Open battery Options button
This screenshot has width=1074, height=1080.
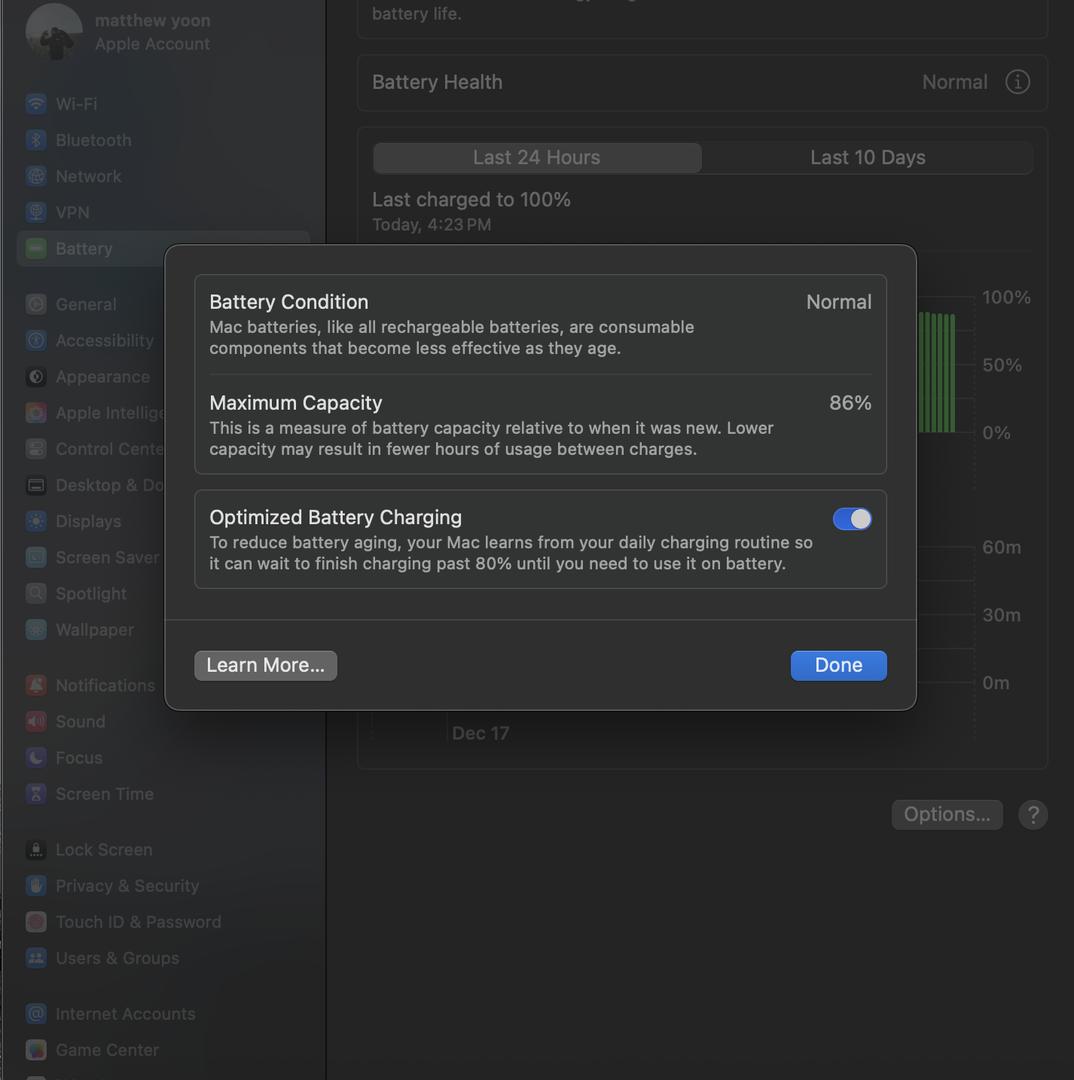tap(946, 814)
